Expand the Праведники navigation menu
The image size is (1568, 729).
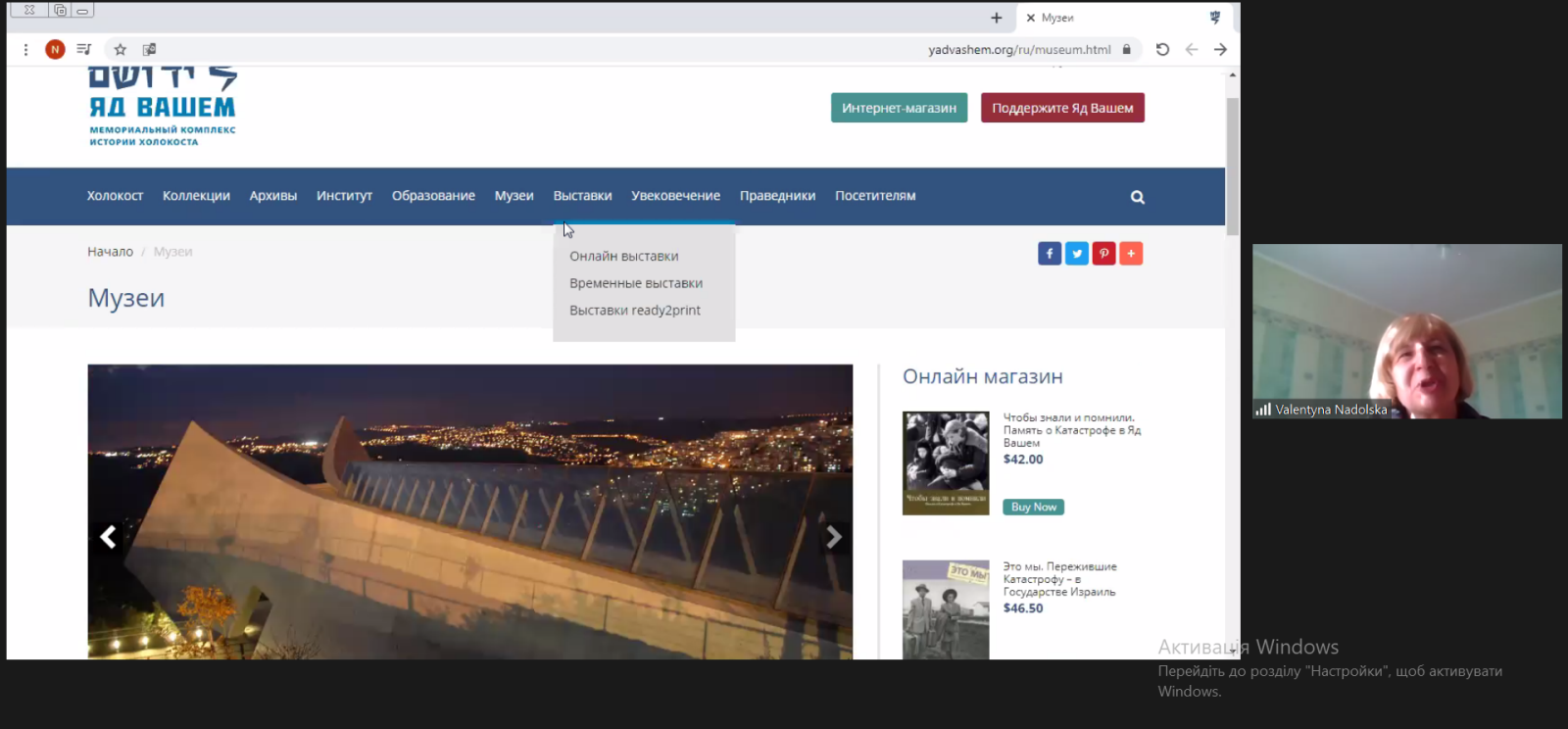[x=777, y=196]
